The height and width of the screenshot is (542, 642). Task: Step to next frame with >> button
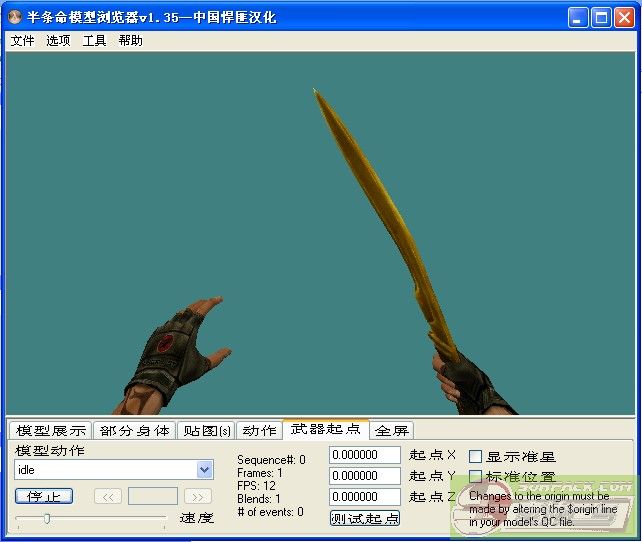(198, 496)
